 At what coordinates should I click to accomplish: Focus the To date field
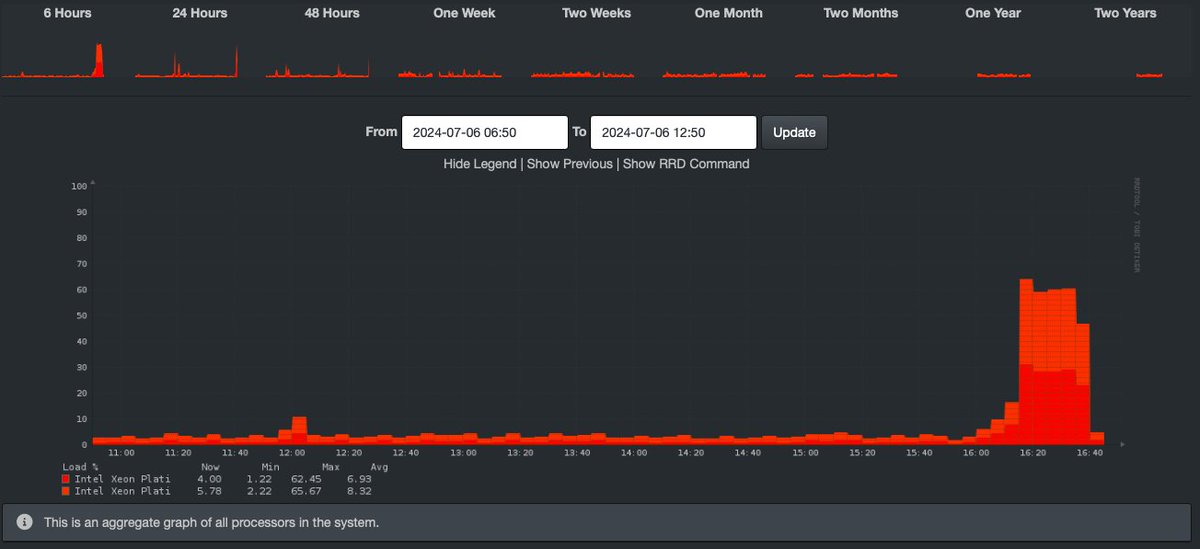673,132
